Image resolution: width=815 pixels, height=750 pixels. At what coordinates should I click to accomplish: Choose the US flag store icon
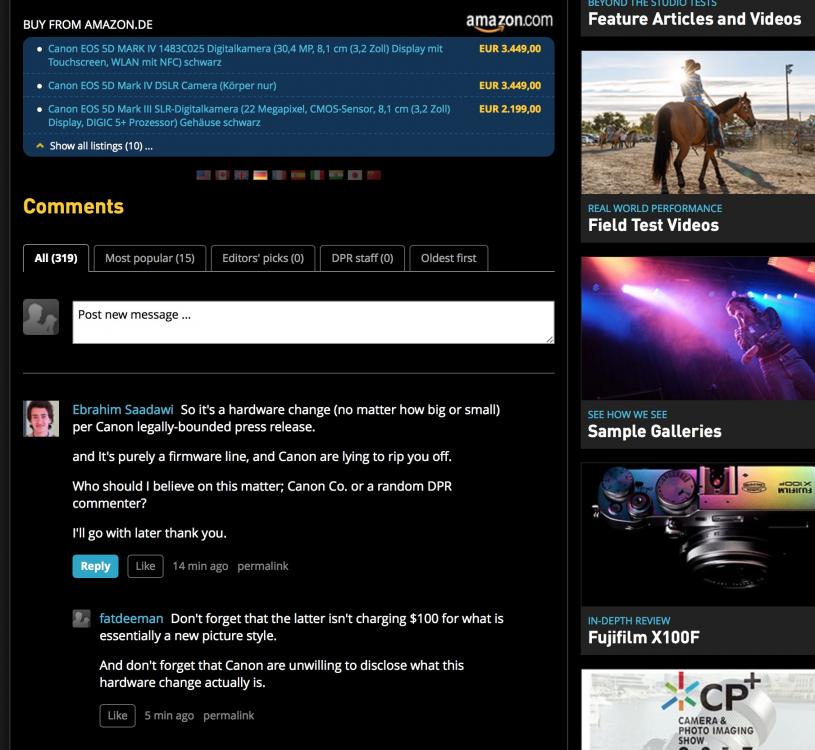coord(204,175)
